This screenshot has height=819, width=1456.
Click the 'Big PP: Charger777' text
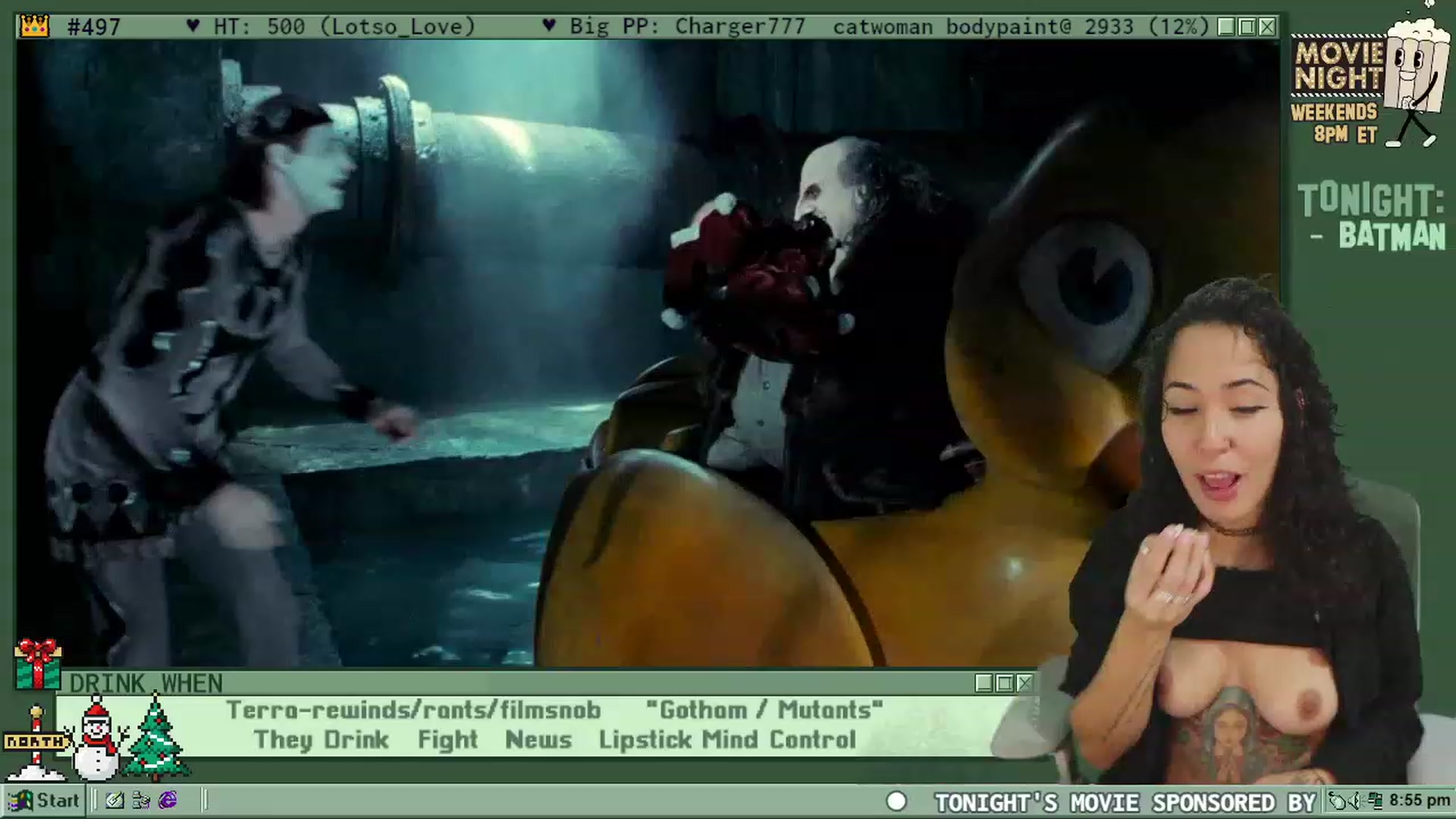click(x=687, y=27)
